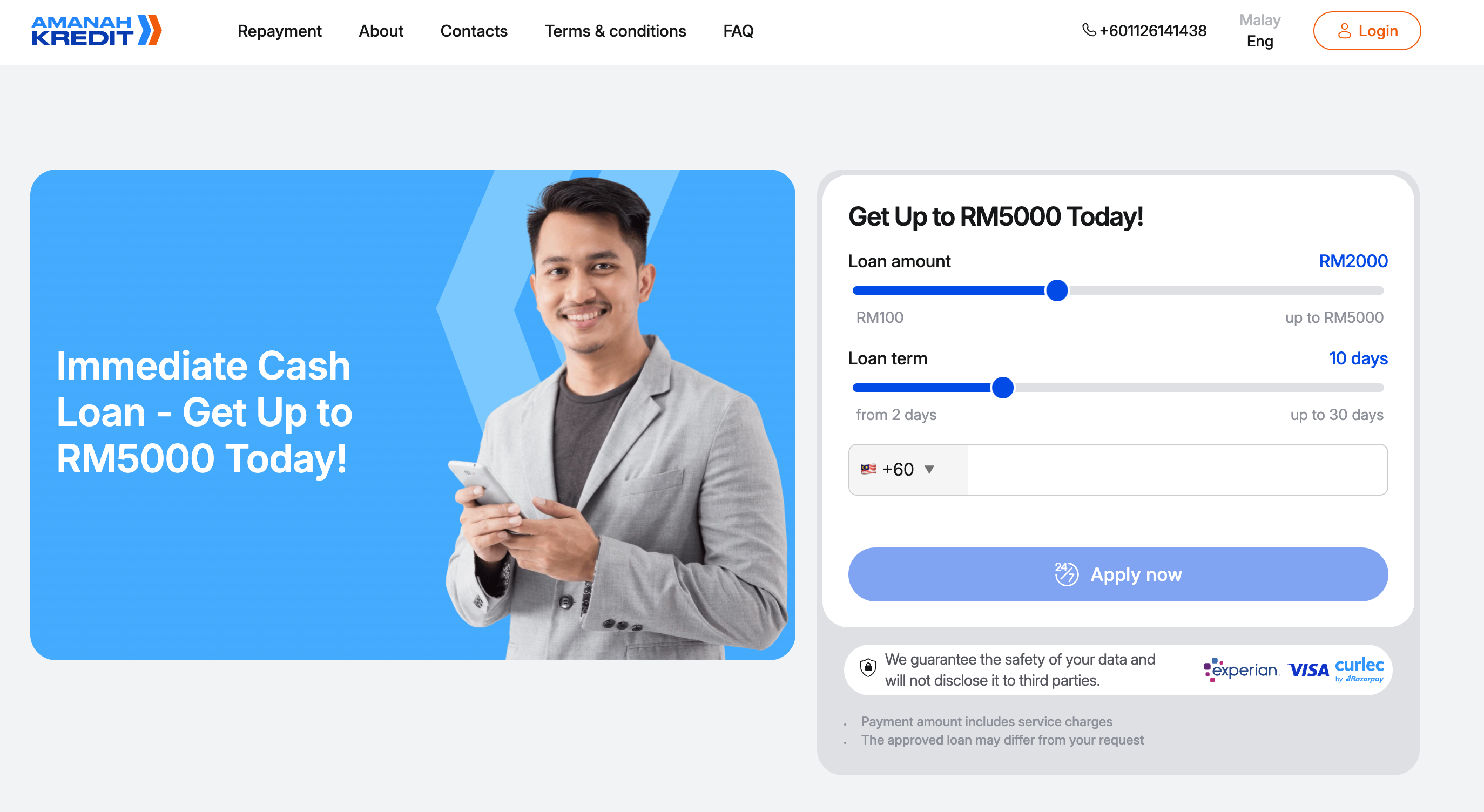Click the Apply now button
1484x812 pixels.
point(1118,574)
